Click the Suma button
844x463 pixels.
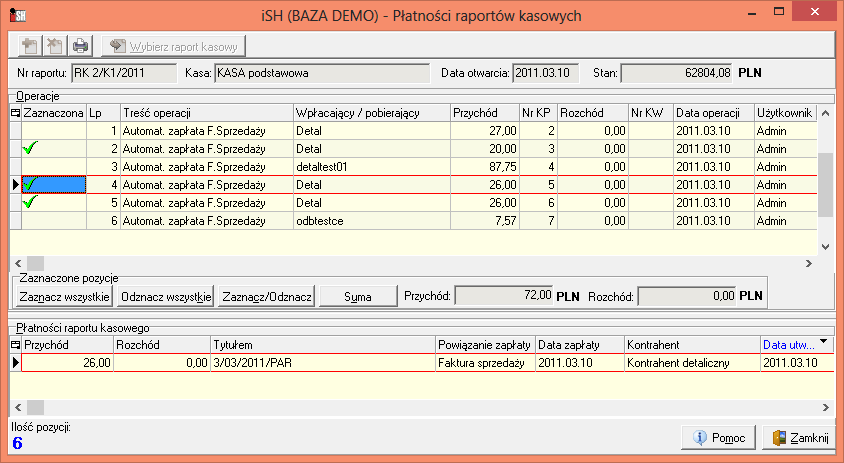[x=358, y=297]
